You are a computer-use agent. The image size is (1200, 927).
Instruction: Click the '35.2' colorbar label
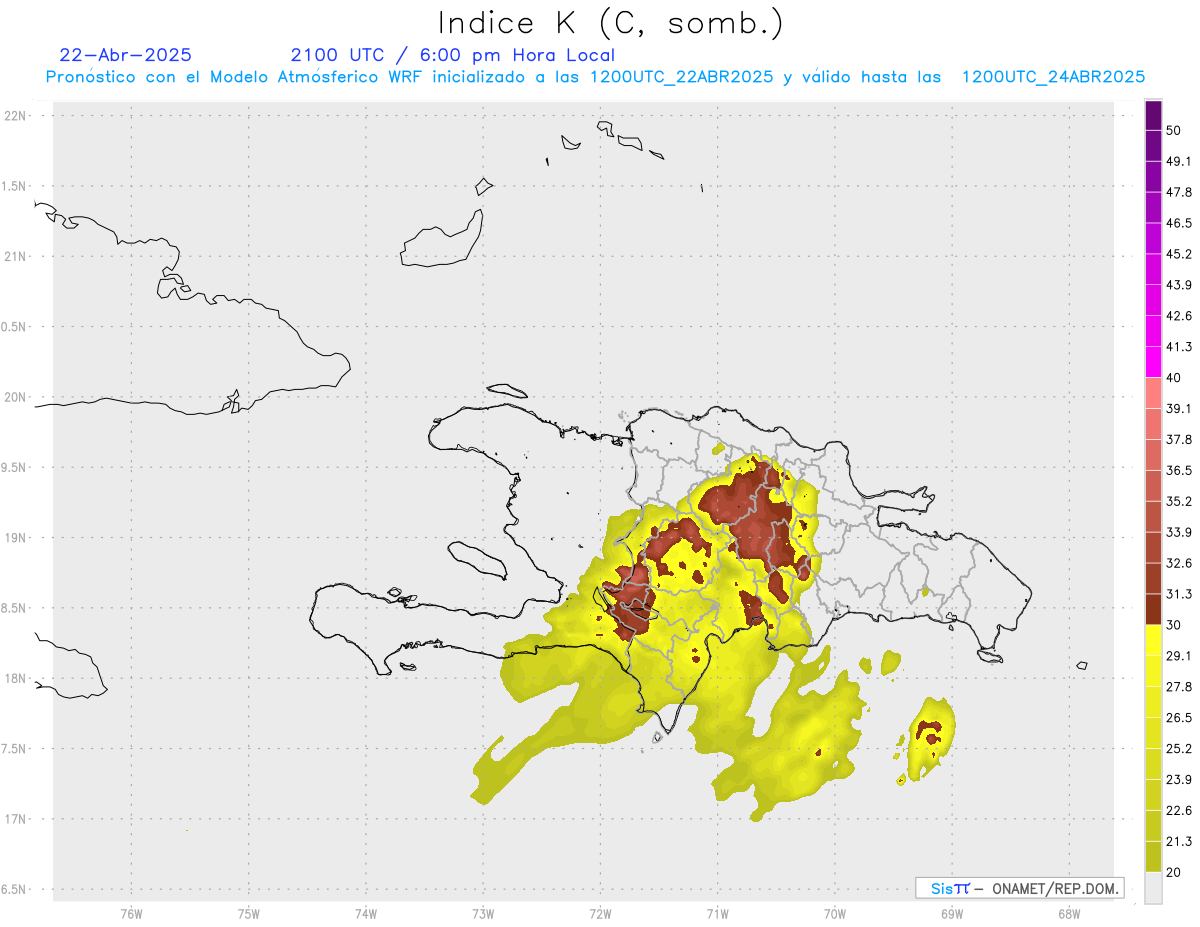coord(1179,501)
